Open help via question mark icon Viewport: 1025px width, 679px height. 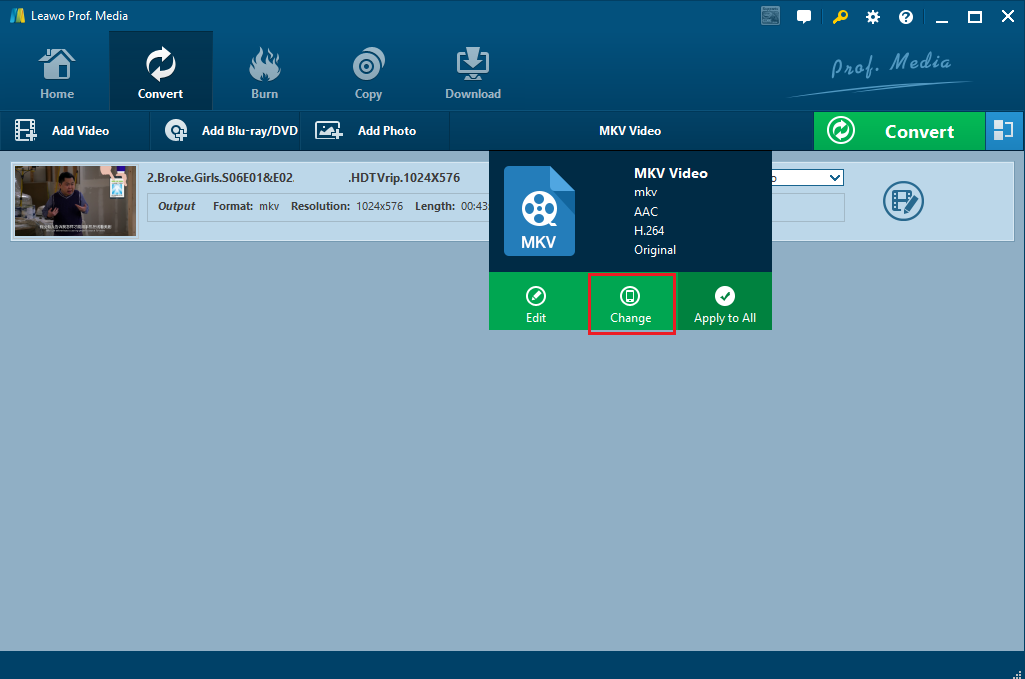906,17
